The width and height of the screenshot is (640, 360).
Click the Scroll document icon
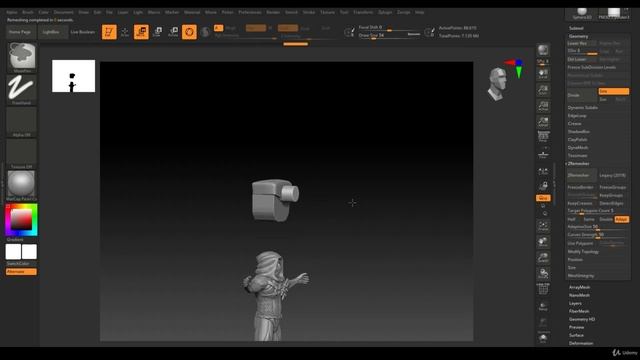pos(543,74)
